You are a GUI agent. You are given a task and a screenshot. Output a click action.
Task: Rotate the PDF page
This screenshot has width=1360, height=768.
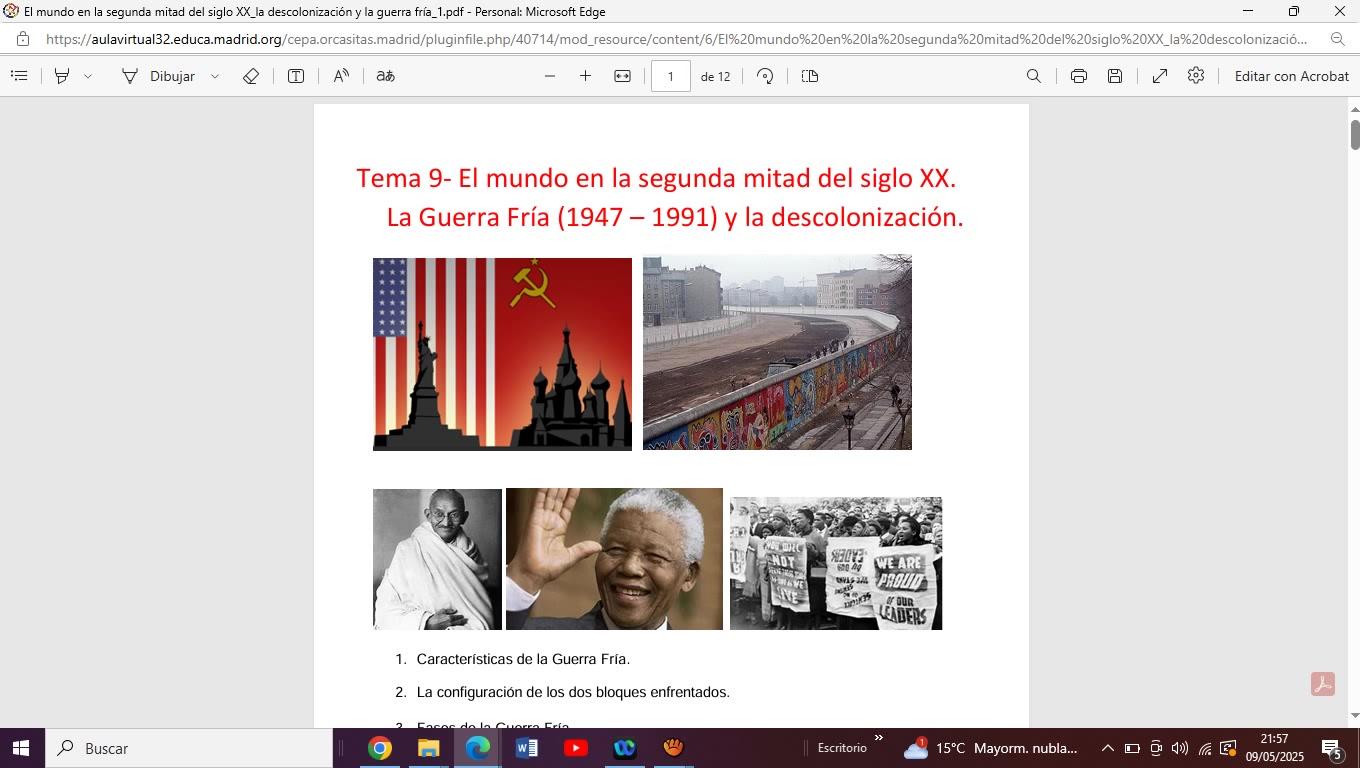pyautogui.click(x=765, y=76)
